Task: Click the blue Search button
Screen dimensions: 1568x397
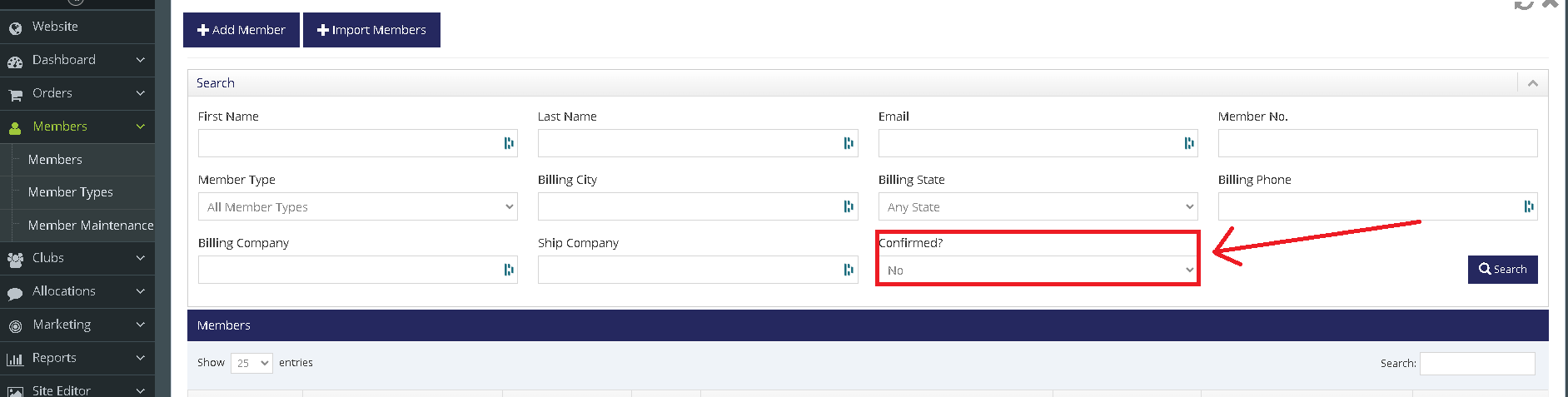Action: [1502, 270]
